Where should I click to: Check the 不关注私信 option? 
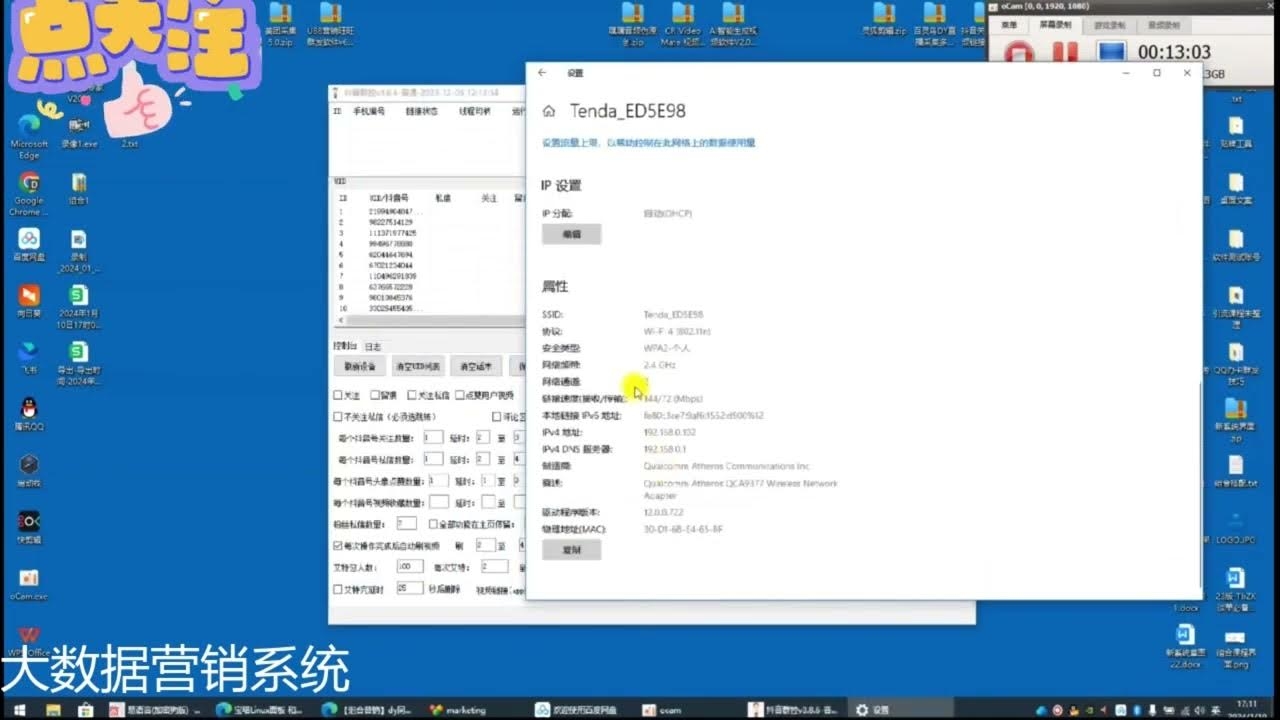(337, 414)
